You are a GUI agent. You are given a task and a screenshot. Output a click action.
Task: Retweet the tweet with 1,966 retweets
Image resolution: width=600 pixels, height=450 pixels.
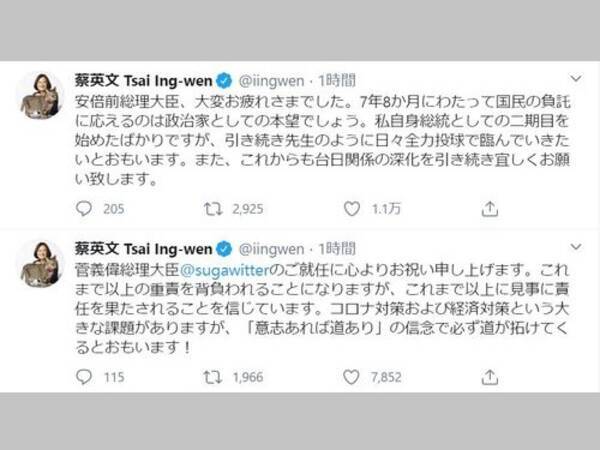[x=212, y=377]
